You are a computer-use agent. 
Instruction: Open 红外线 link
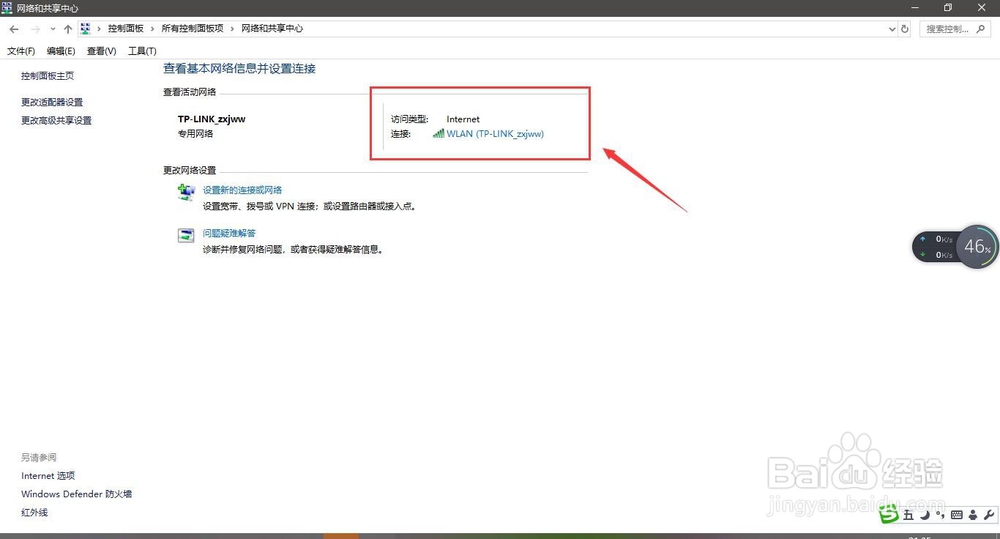point(34,513)
